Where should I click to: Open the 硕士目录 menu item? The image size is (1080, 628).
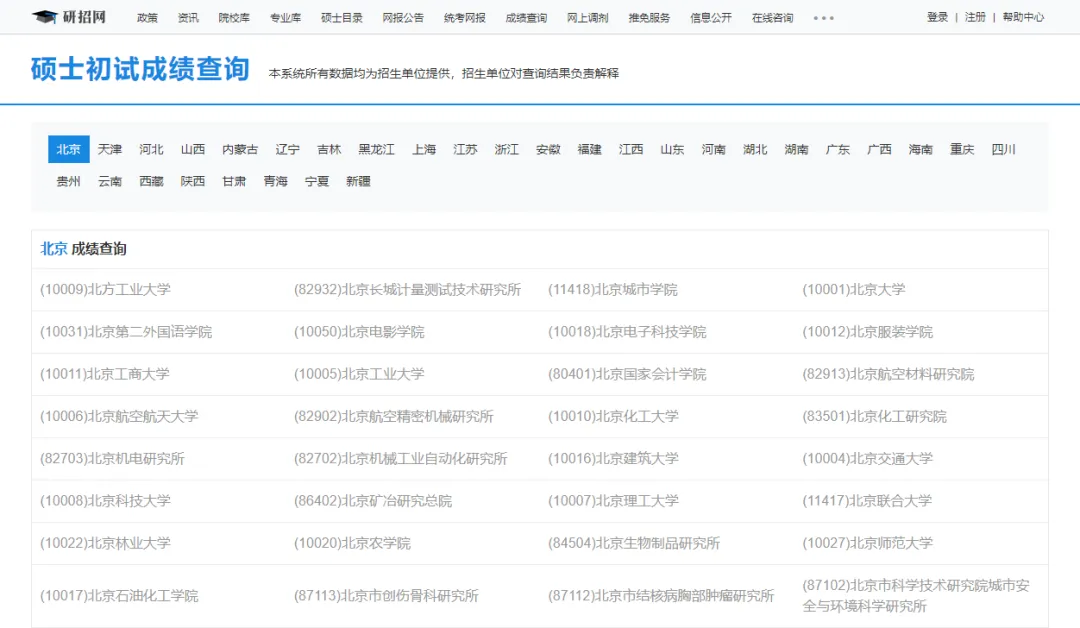coord(342,18)
